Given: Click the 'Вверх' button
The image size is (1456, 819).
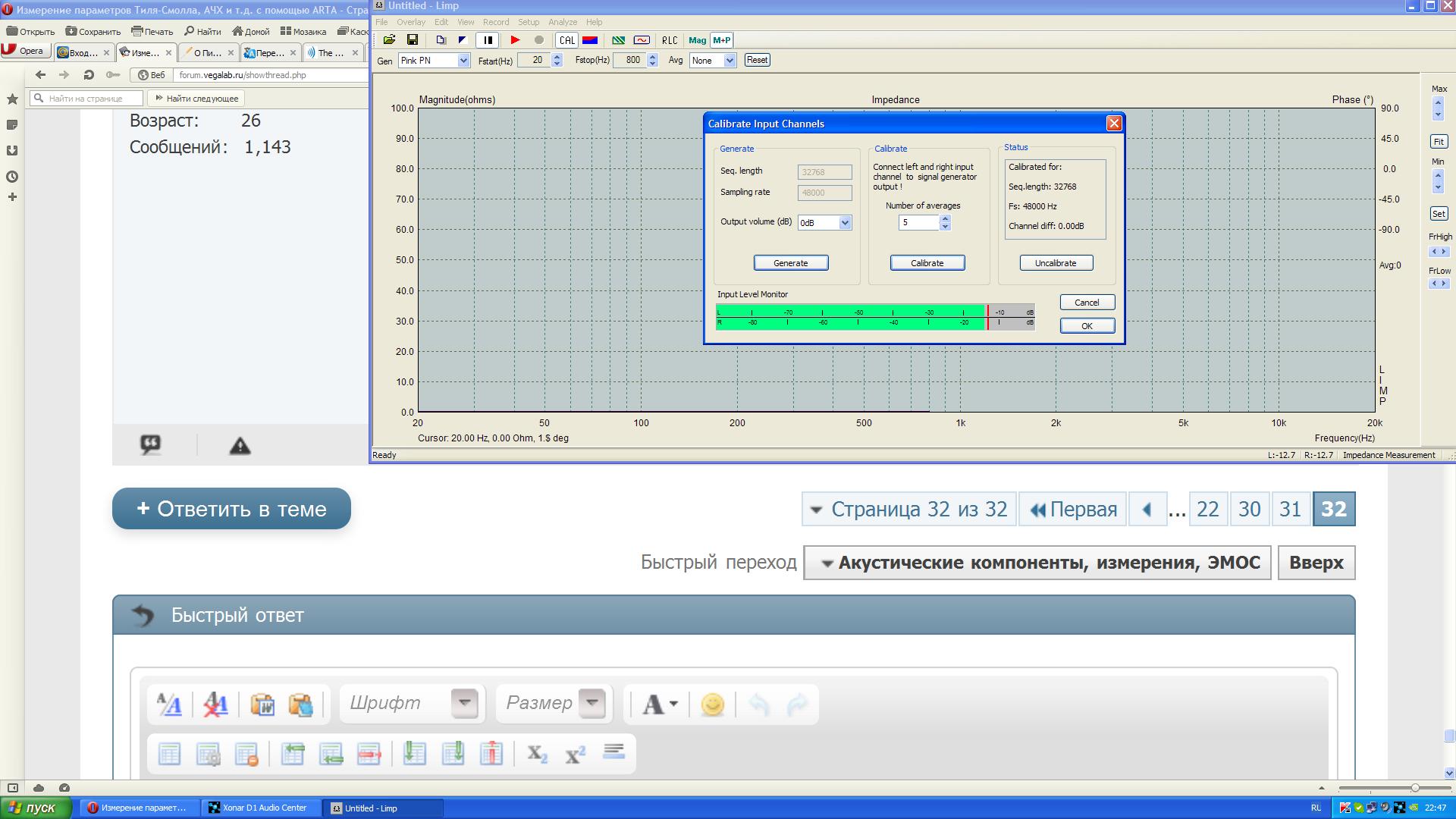Looking at the screenshot, I should click(x=1316, y=563).
